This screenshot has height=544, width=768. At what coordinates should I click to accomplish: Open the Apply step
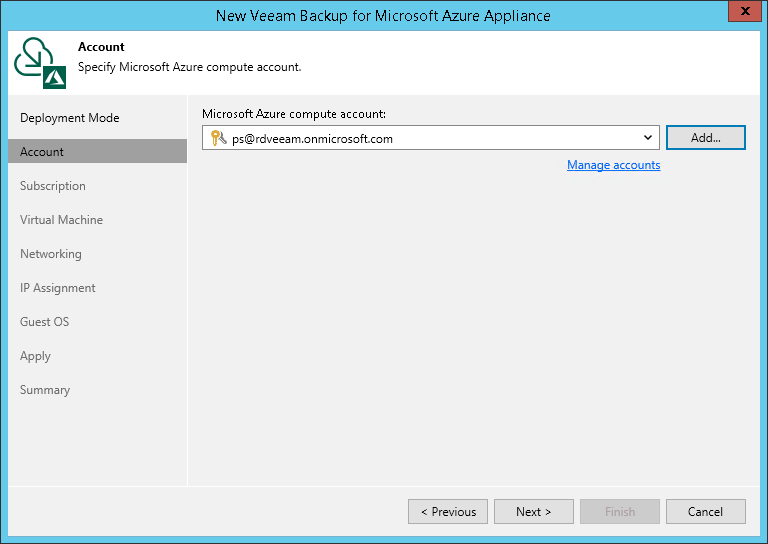click(x=35, y=356)
